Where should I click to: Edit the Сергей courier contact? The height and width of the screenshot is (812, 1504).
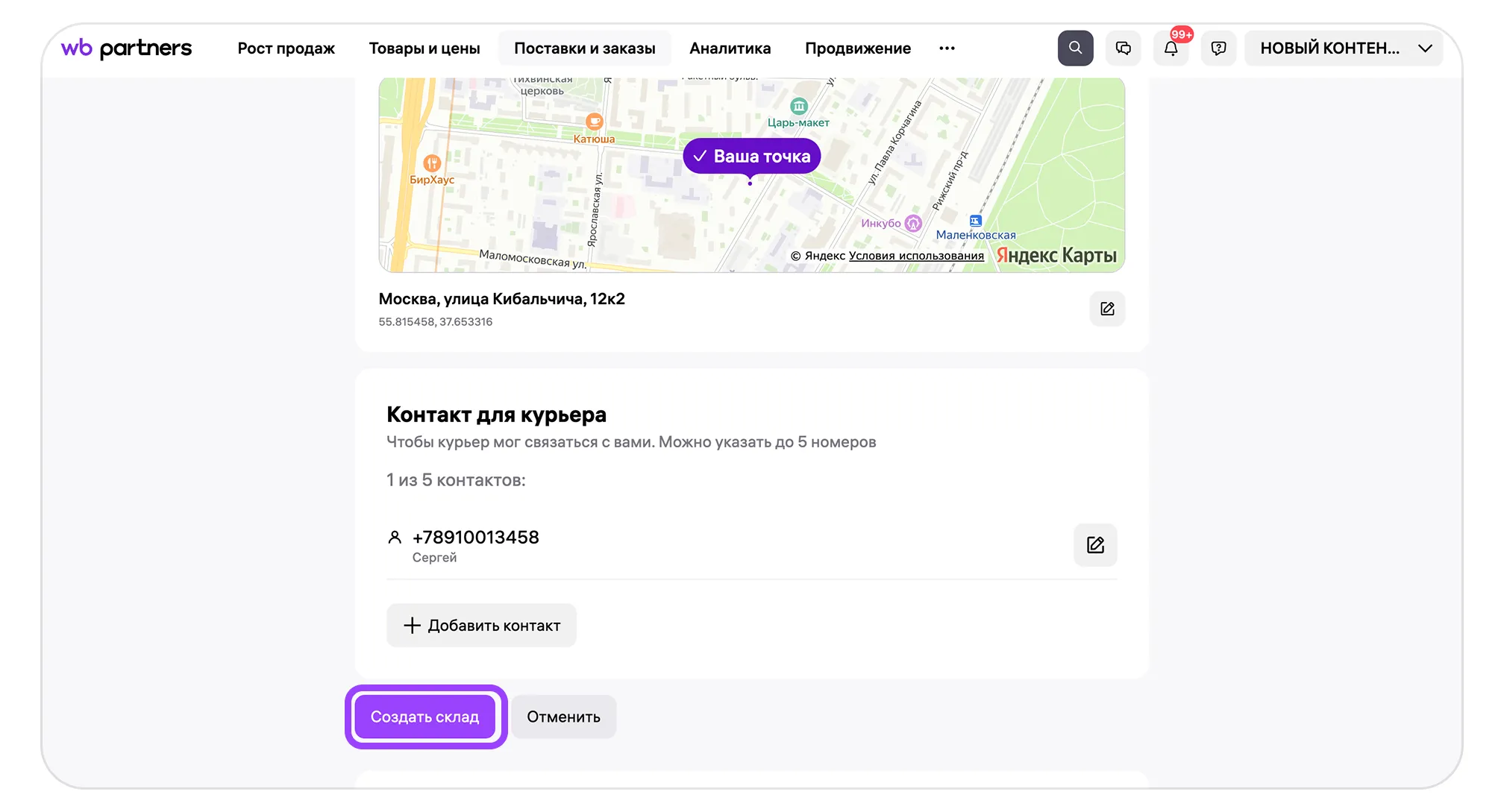[1095, 545]
